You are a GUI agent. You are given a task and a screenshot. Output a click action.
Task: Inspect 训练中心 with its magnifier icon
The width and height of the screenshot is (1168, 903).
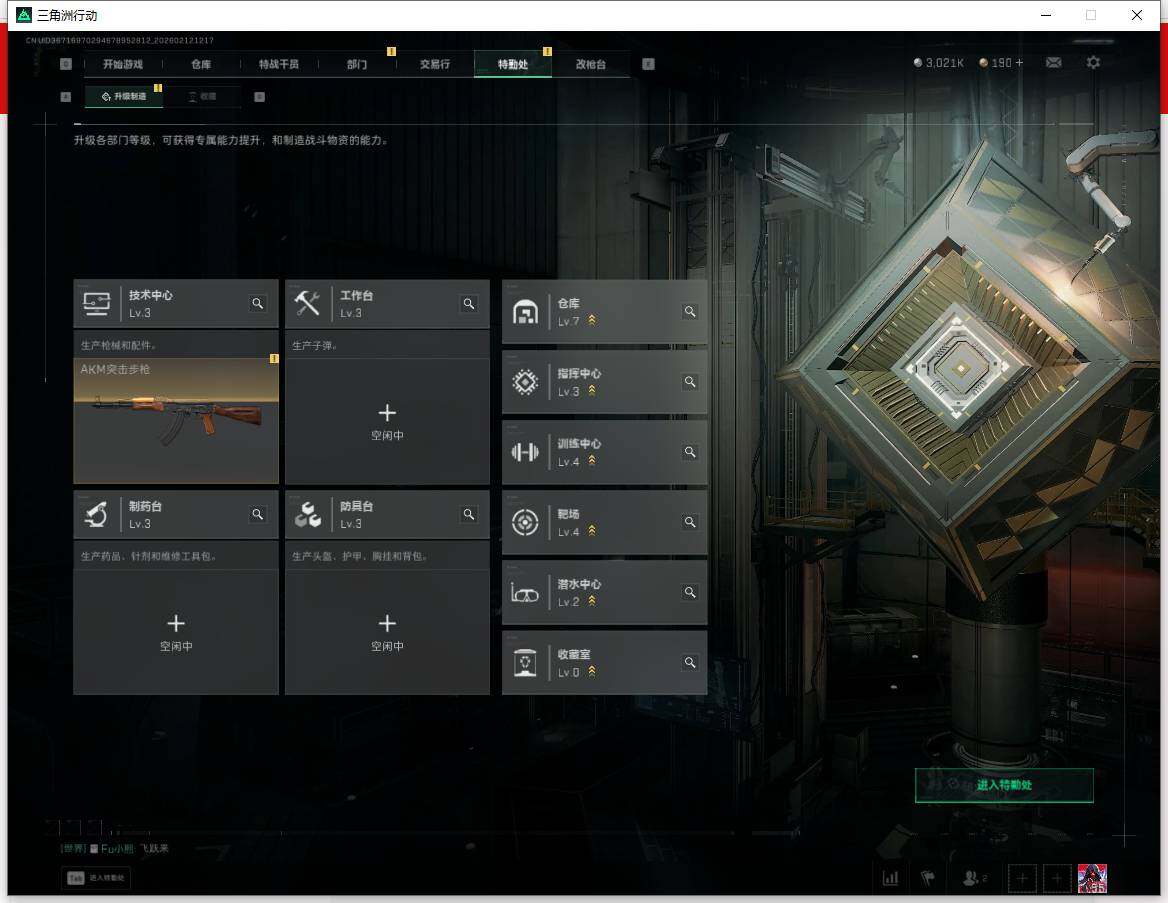(x=690, y=452)
